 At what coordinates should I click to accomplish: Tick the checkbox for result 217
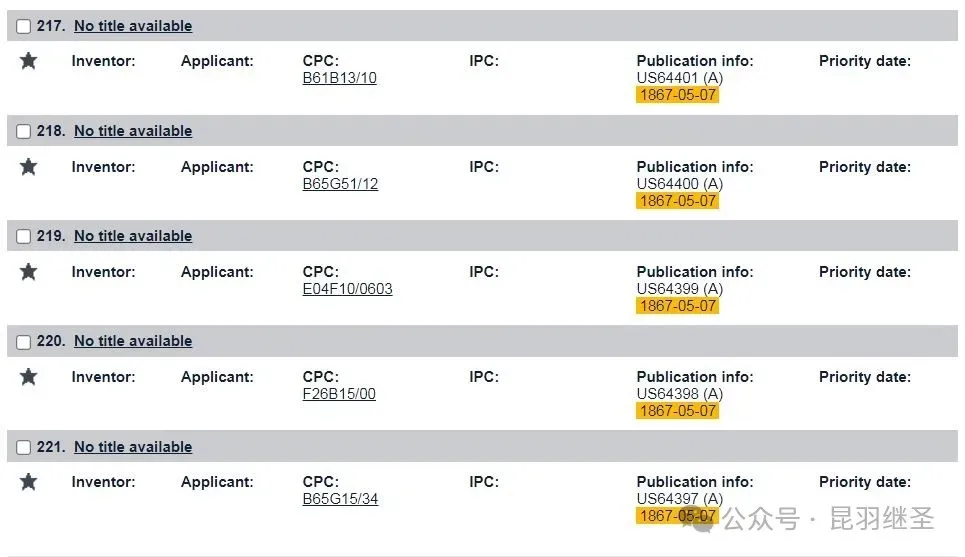point(24,27)
